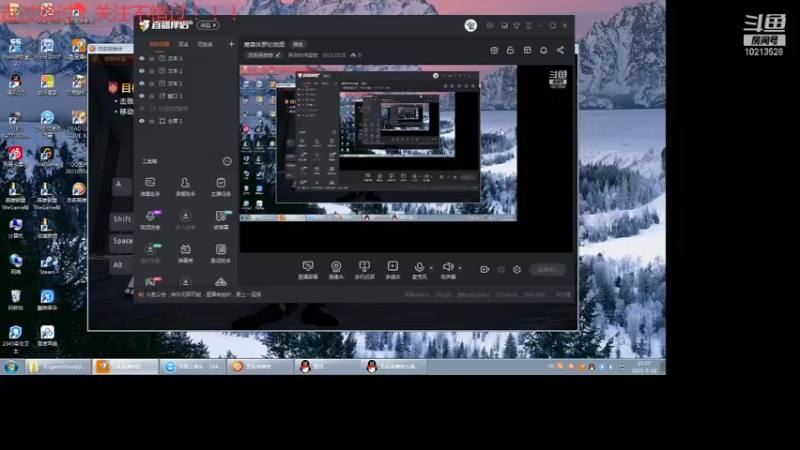Click the padlock icon in the stream header
The width and height of the screenshot is (800, 450).
tap(510, 50)
